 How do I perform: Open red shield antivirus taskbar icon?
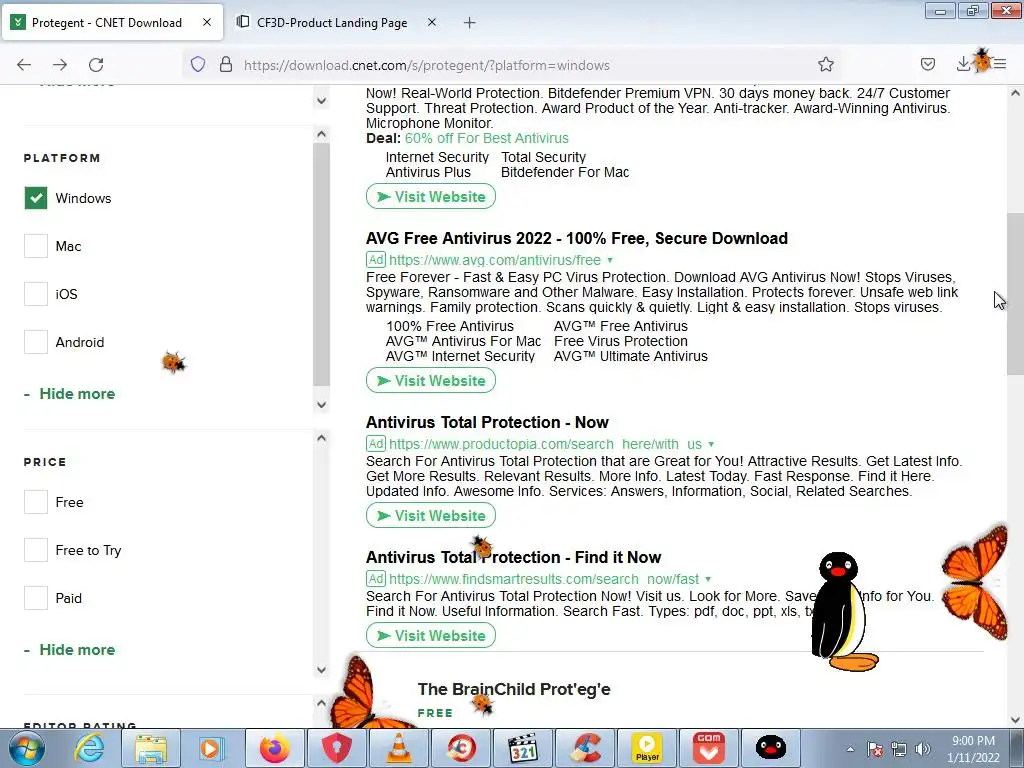336,748
